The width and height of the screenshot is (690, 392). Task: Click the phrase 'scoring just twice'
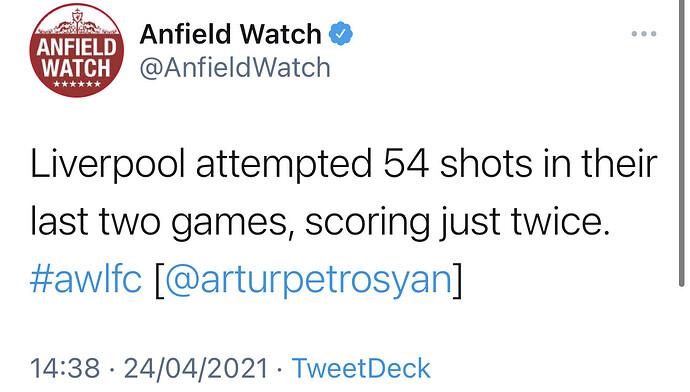tap(457, 223)
